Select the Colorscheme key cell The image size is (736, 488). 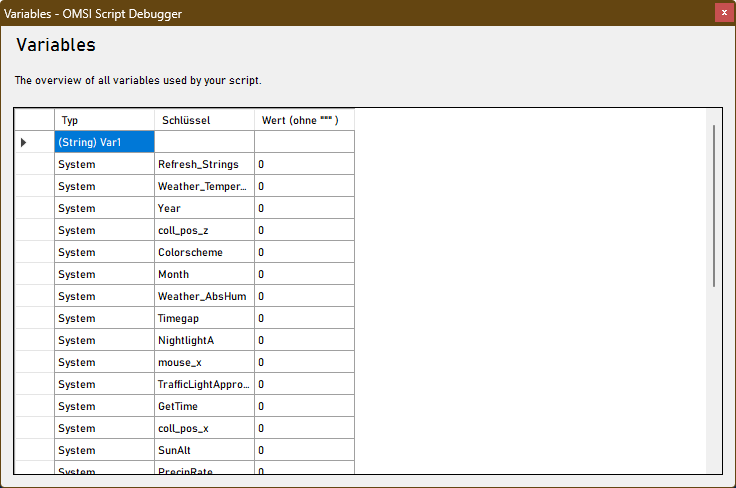point(204,253)
